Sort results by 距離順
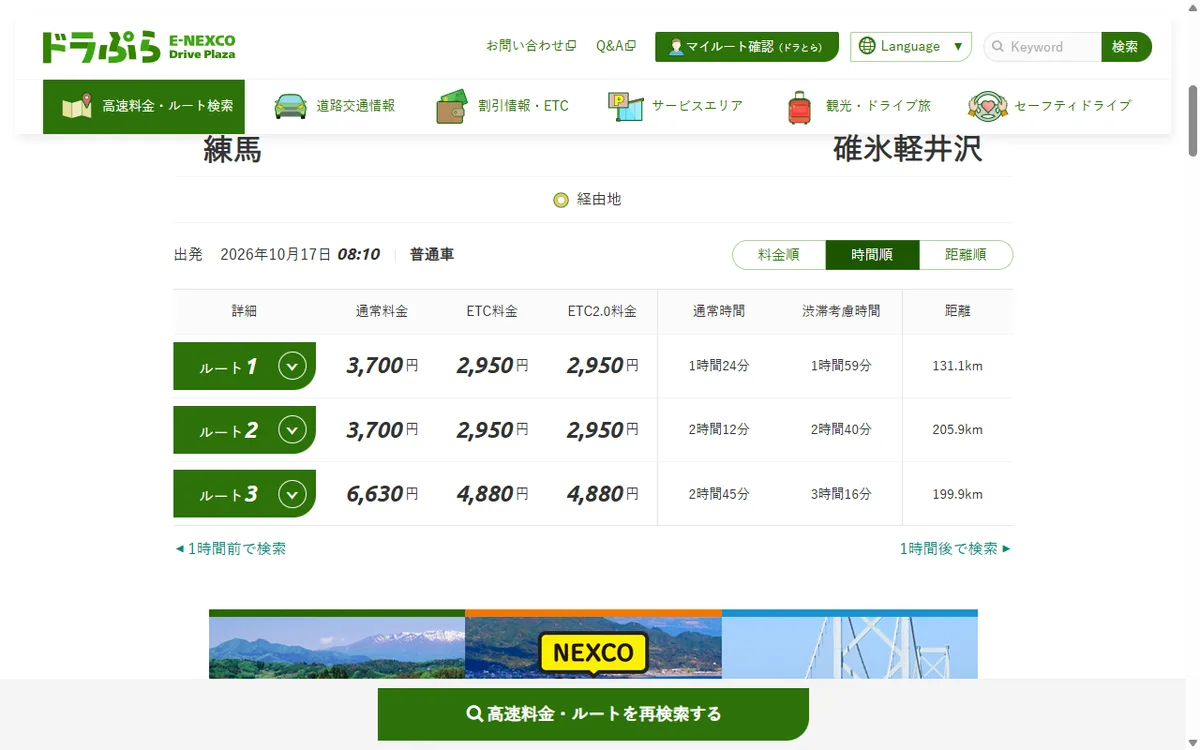The image size is (1200, 750). (x=966, y=255)
